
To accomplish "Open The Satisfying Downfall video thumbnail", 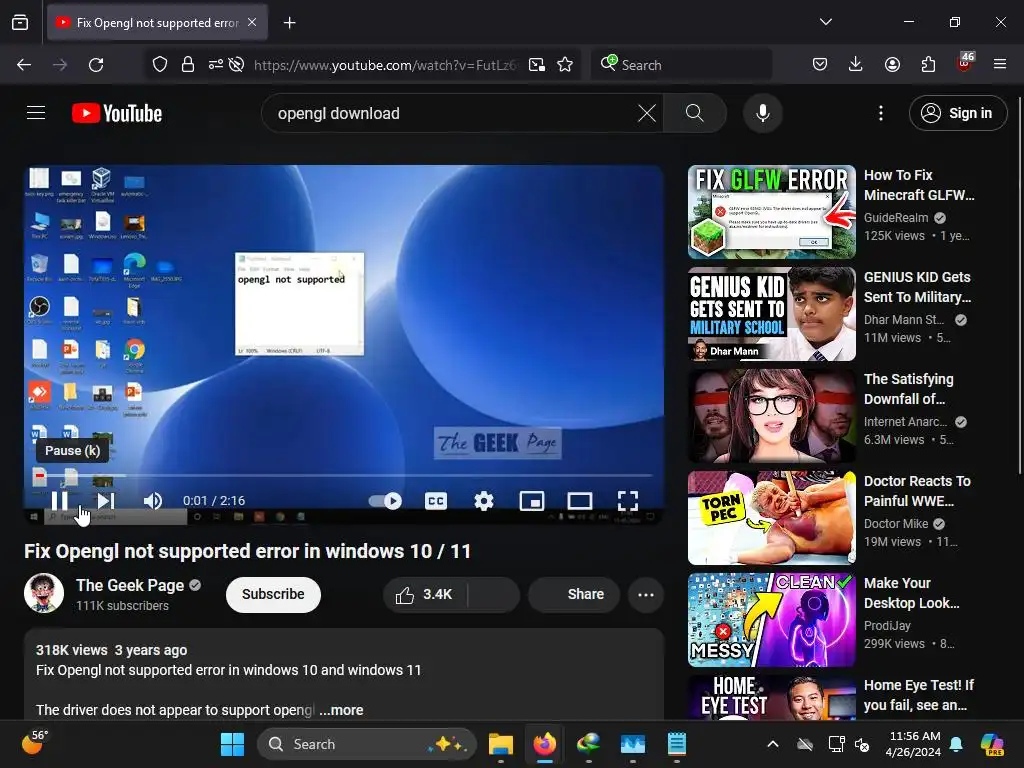I will coord(771,415).
